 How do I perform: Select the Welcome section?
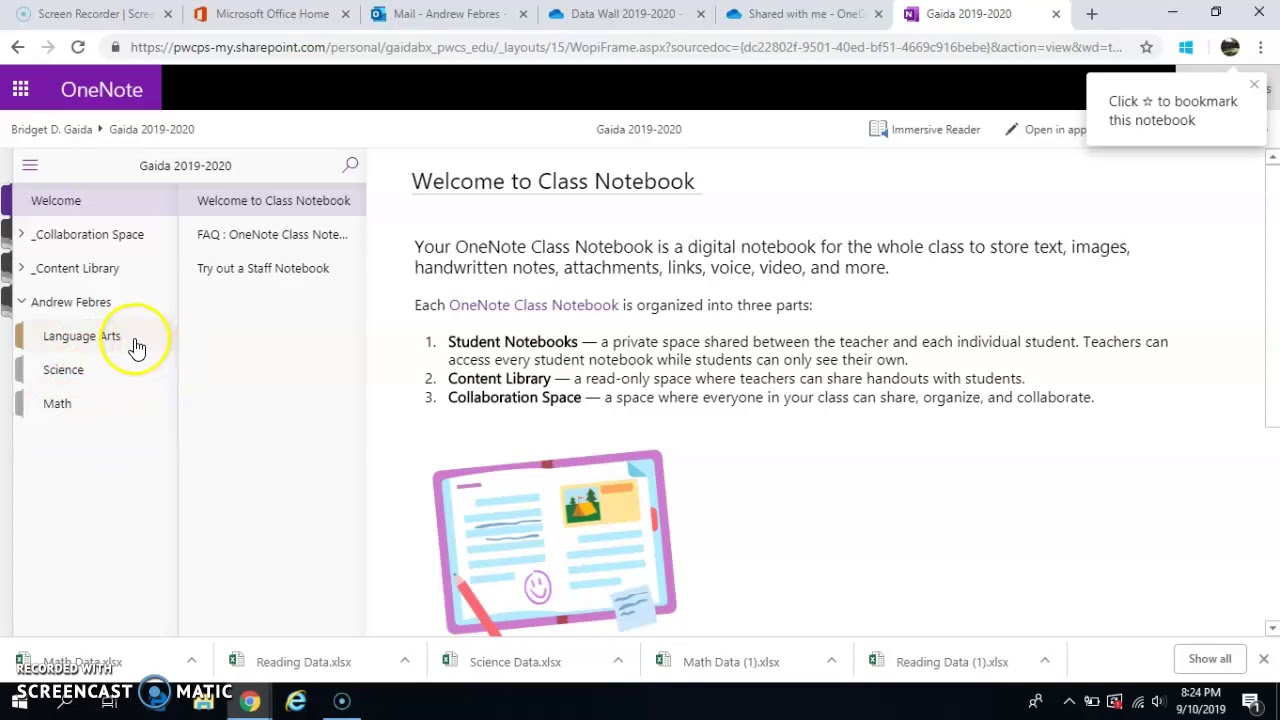[x=56, y=201]
